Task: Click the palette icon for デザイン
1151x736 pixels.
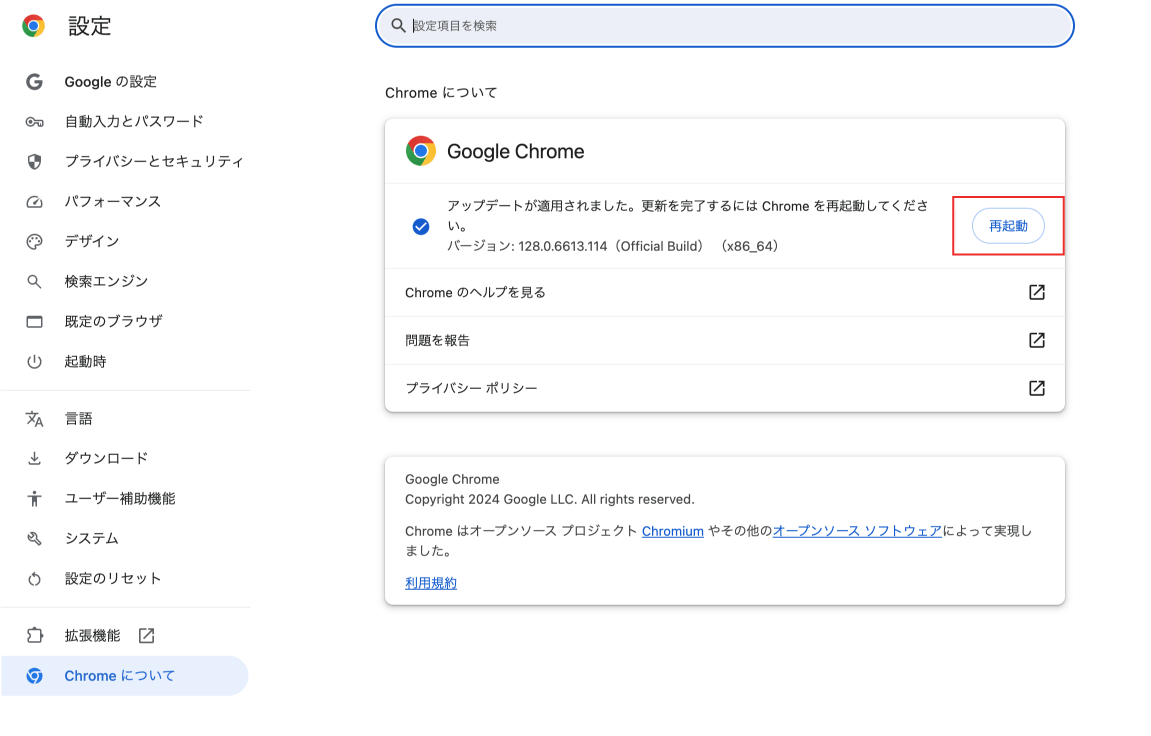Action: [x=34, y=241]
